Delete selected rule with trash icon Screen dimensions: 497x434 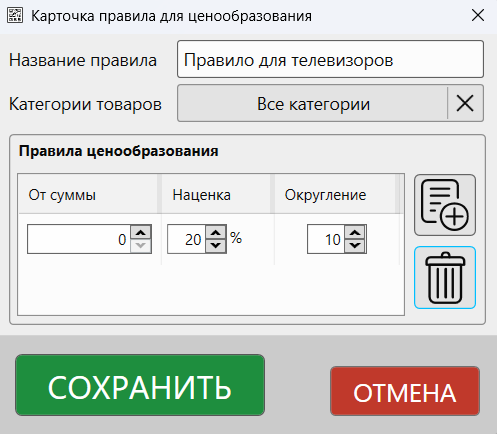point(445,278)
